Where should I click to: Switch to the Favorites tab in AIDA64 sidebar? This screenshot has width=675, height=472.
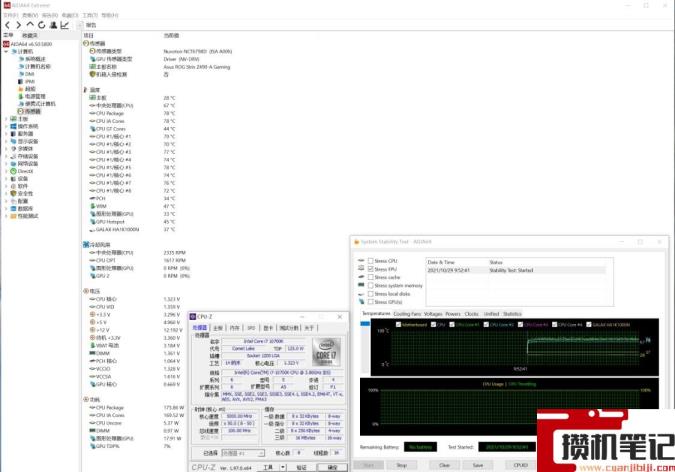point(30,35)
